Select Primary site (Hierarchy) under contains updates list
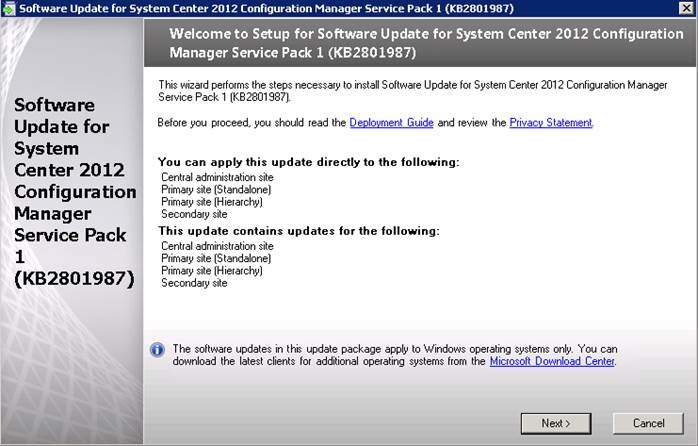 214,270
